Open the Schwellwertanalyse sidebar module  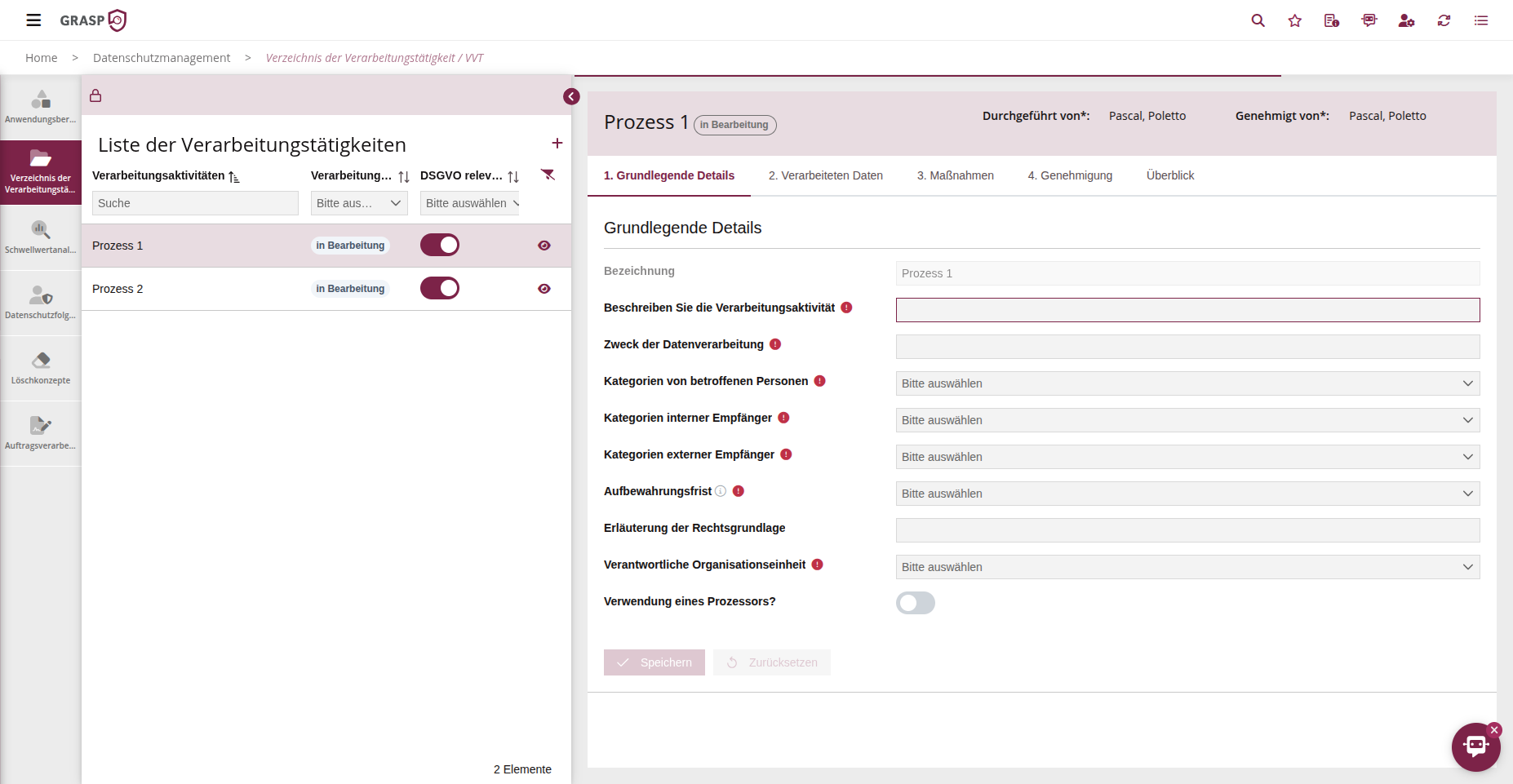click(41, 237)
